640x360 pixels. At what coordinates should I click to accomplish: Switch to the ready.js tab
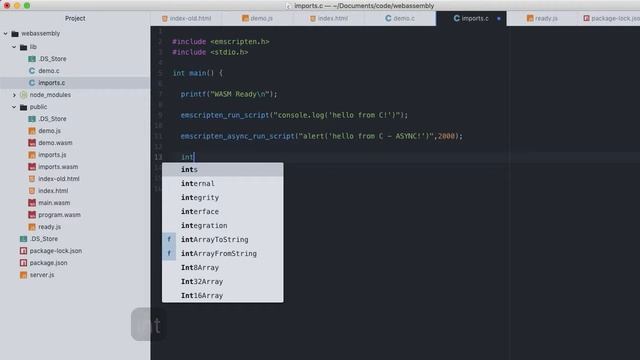pos(542,18)
